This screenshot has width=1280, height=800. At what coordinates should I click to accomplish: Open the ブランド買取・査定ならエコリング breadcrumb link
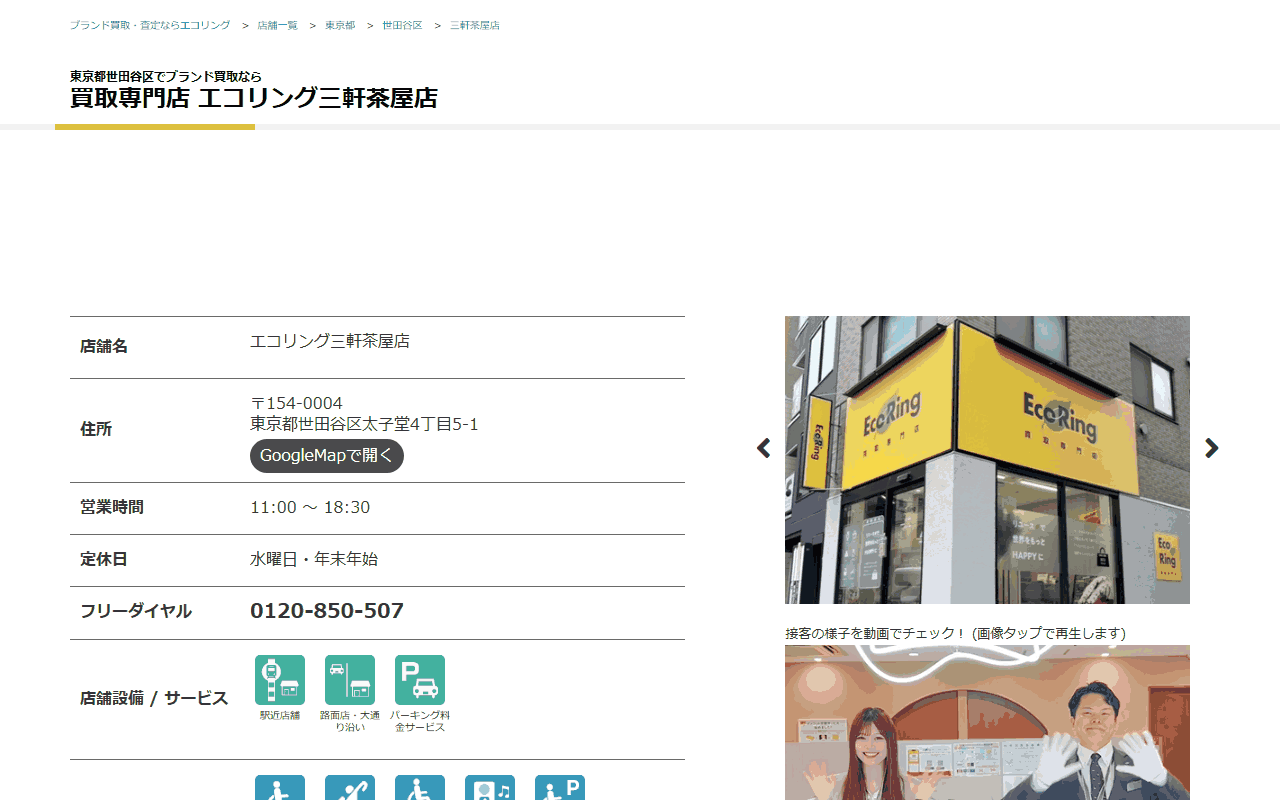150,25
